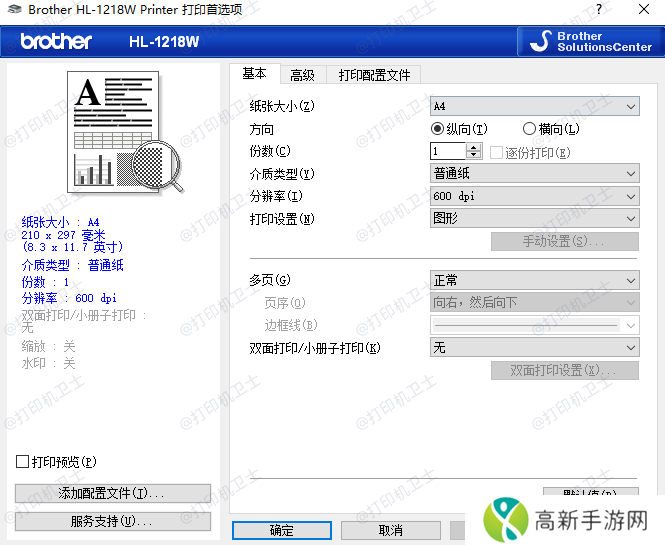665x545 pixels.
Task: Open Brother Solutions Center link
Action: tap(590, 42)
